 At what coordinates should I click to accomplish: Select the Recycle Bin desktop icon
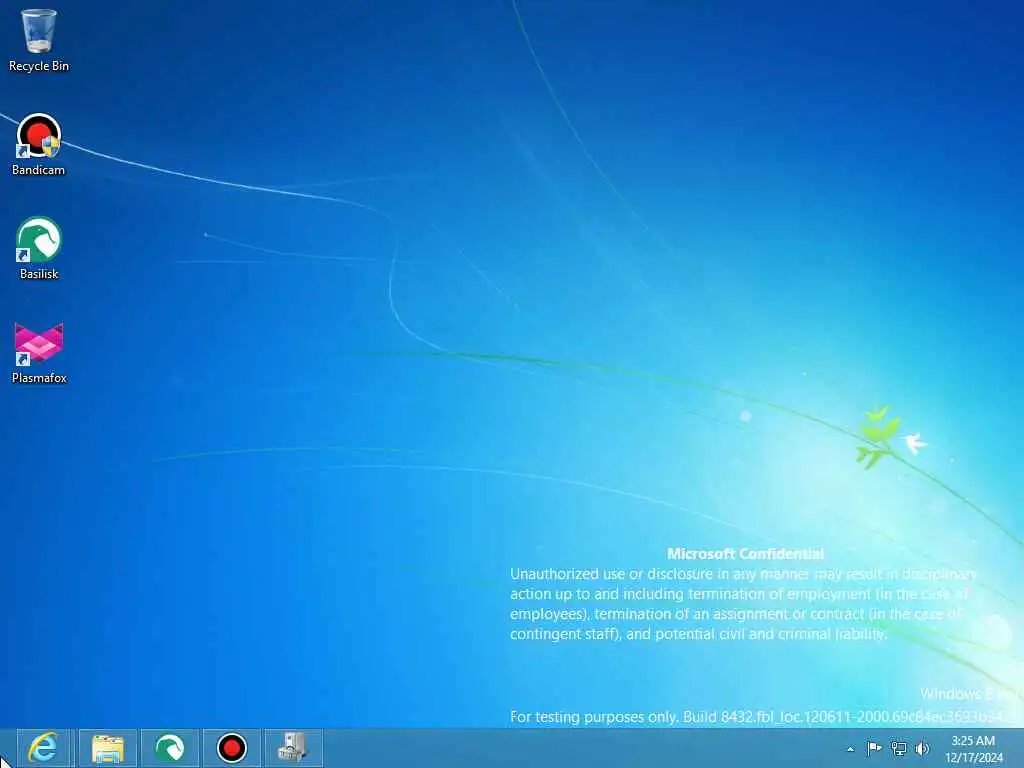click(x=39, y=40)
